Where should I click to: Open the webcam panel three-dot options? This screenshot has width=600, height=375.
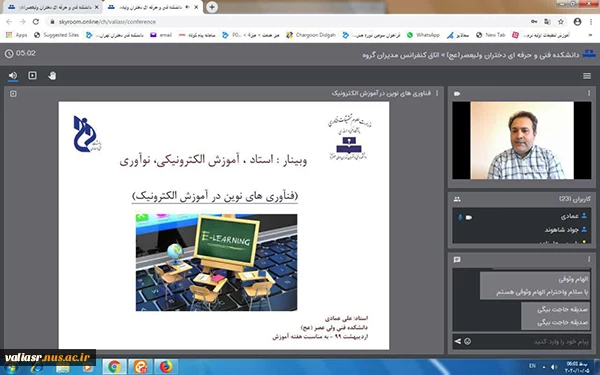click(589, 93)
